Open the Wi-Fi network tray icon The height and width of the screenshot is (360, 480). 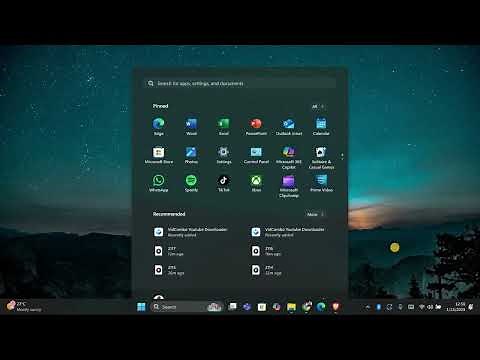pos(422,307)
